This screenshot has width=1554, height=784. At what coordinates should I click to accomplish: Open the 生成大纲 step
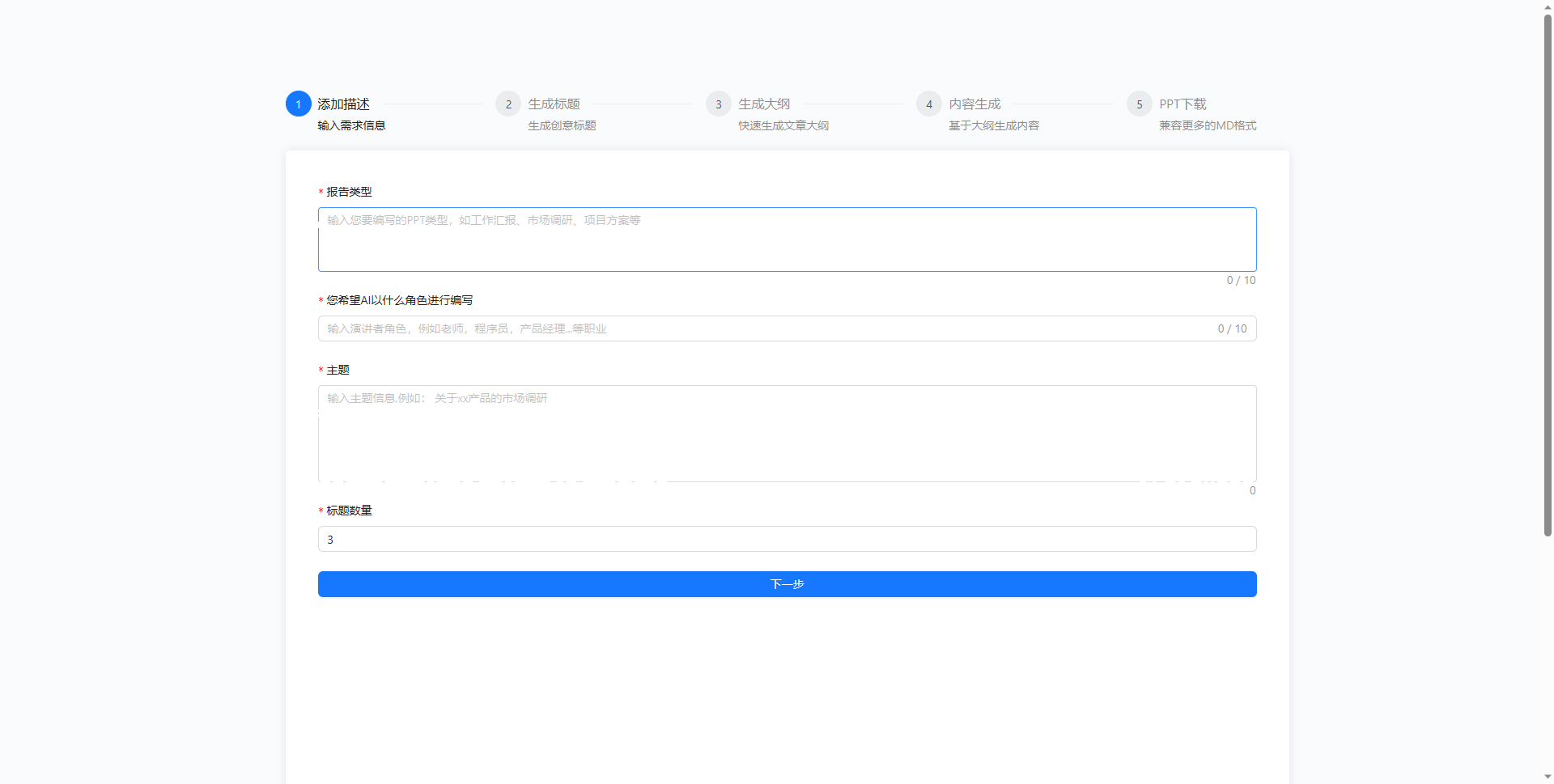click(x=764, y=104)
